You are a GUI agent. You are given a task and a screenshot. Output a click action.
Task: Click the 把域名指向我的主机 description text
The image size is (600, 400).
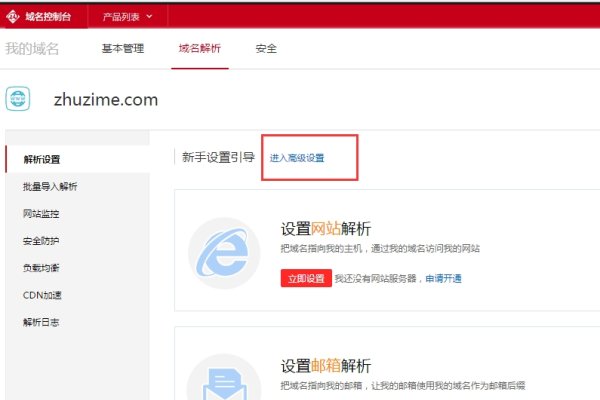click(x=380, y=249)
